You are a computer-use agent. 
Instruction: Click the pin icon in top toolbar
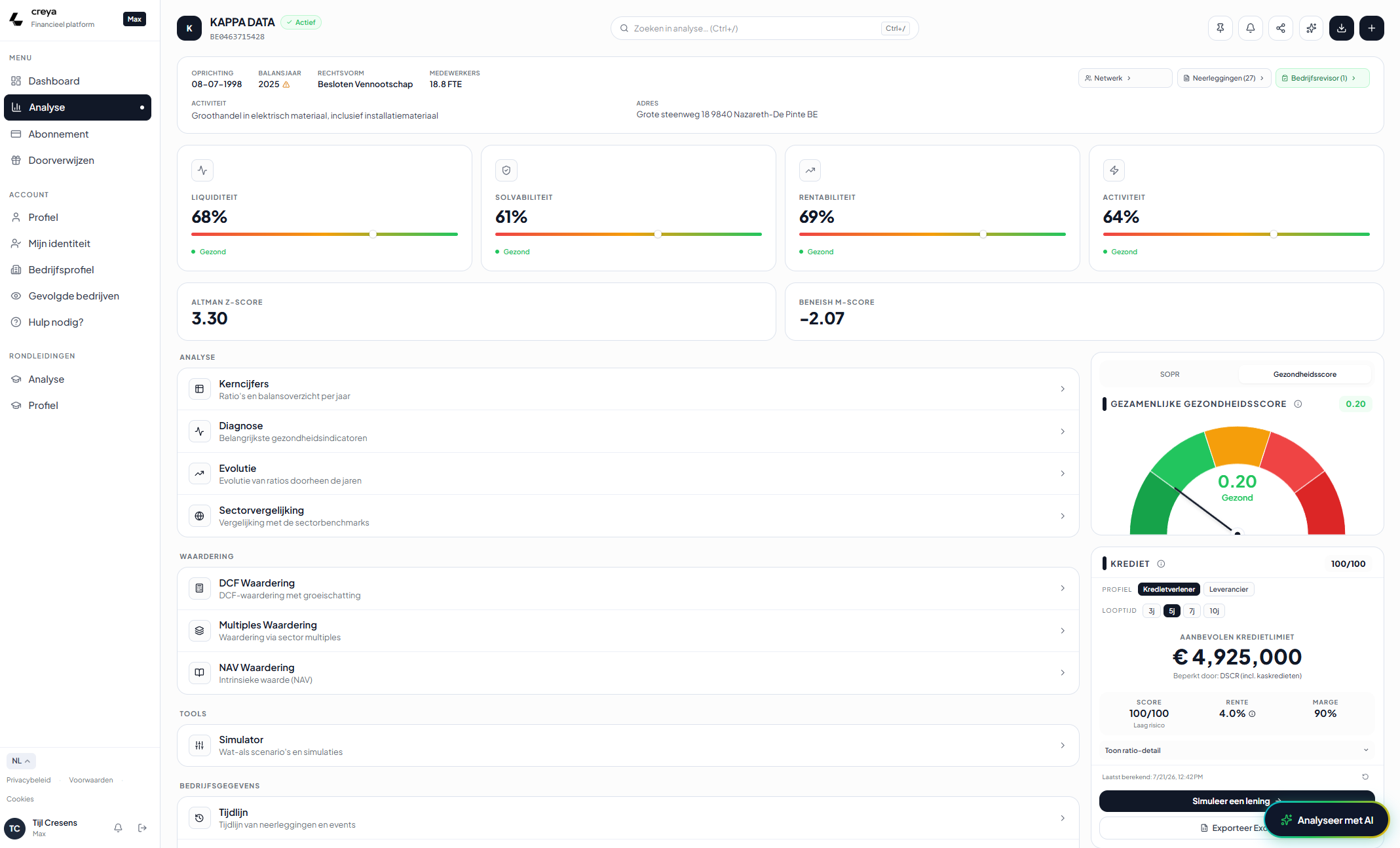(1220, 28)
